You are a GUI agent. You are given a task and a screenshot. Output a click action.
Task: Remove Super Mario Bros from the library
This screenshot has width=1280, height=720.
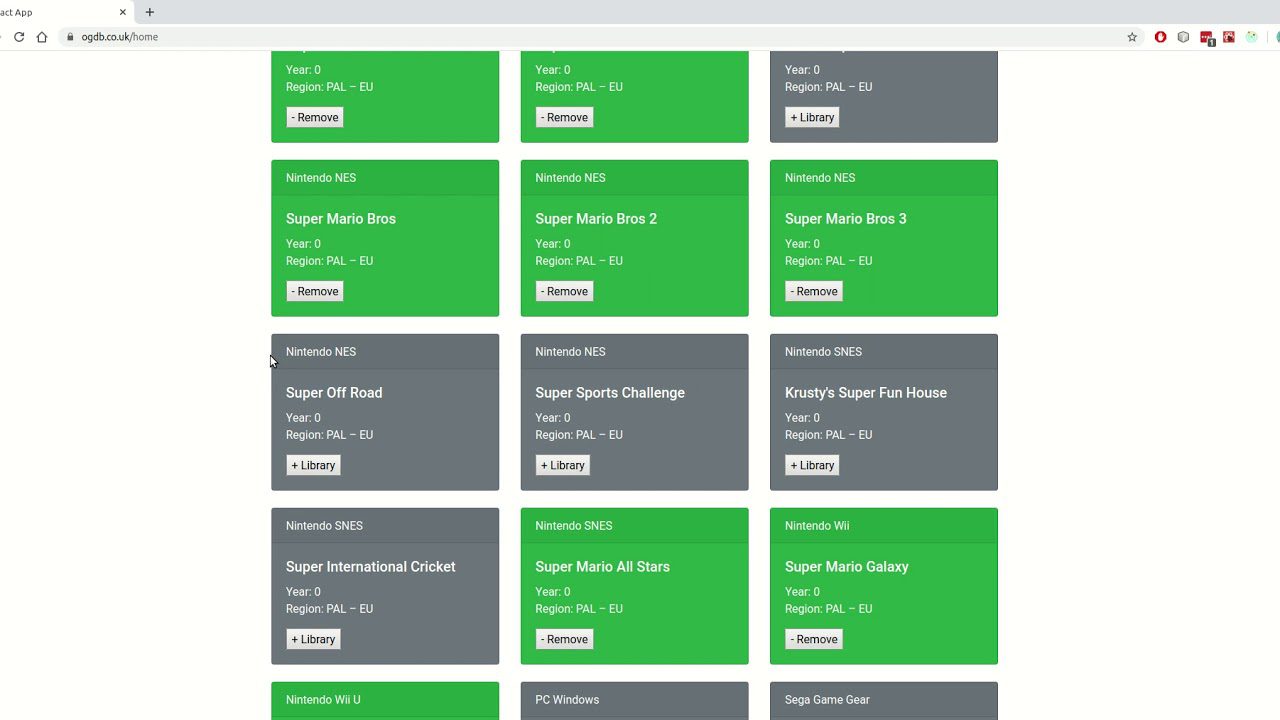point(314,291)
